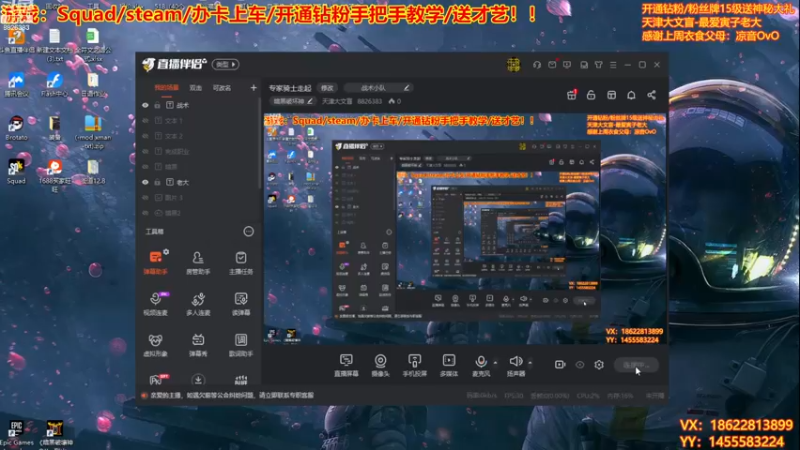Open the 虚拟形象 virtual avatar tool

156,344
